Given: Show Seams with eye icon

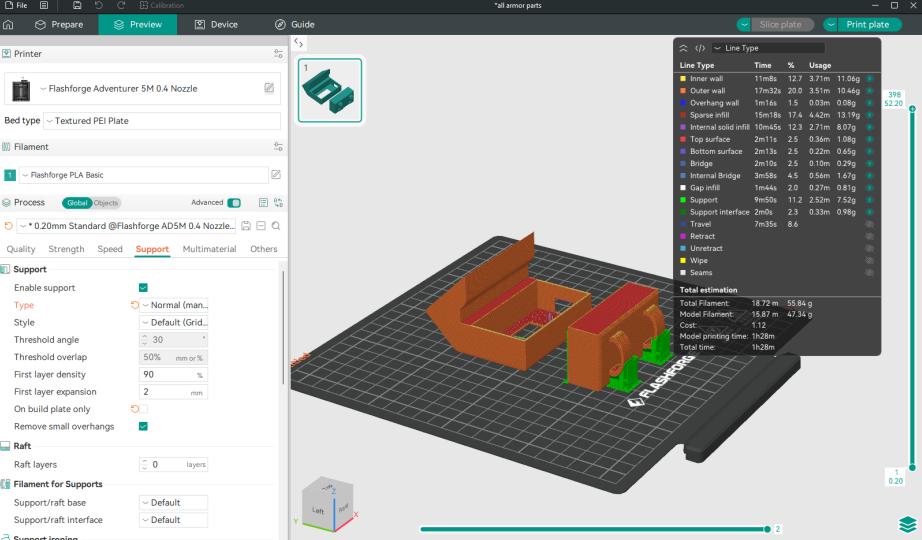Looking at the screenshot, I should [x=870, y=273].
